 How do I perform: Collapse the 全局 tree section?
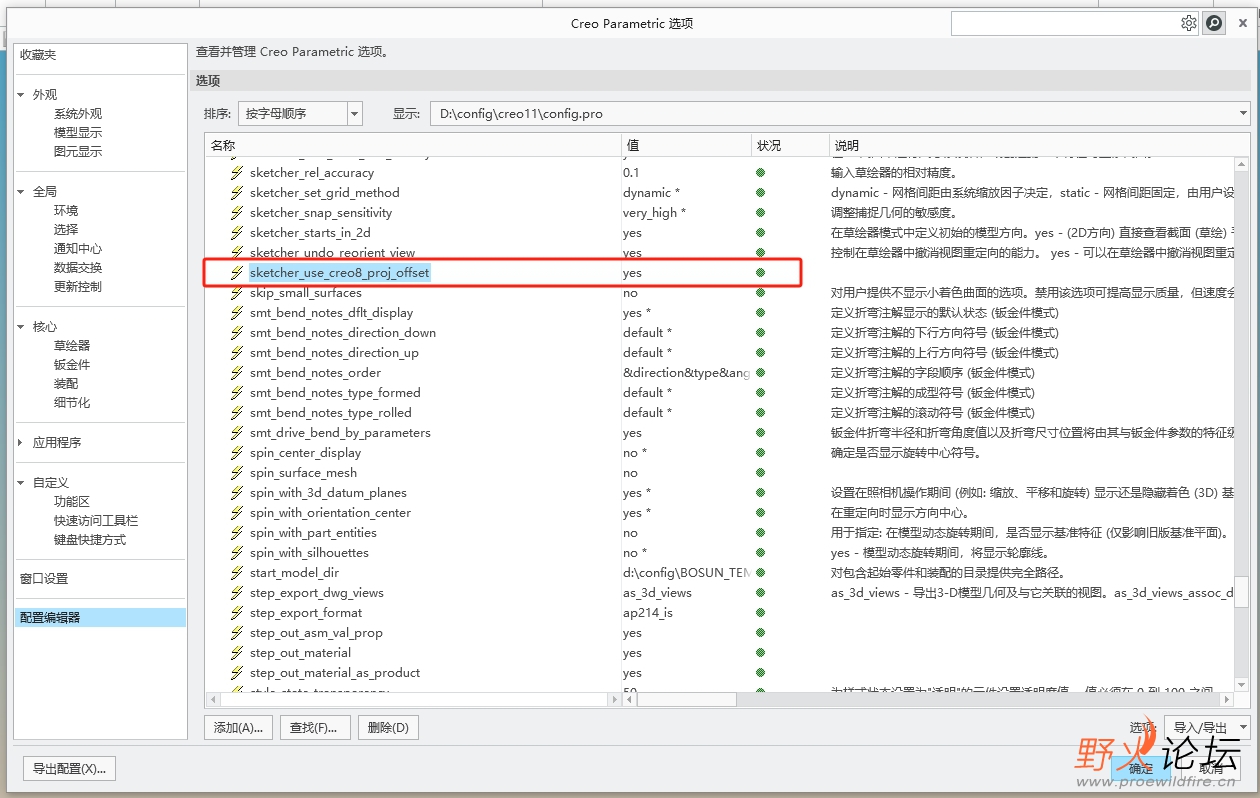point(20,192)
